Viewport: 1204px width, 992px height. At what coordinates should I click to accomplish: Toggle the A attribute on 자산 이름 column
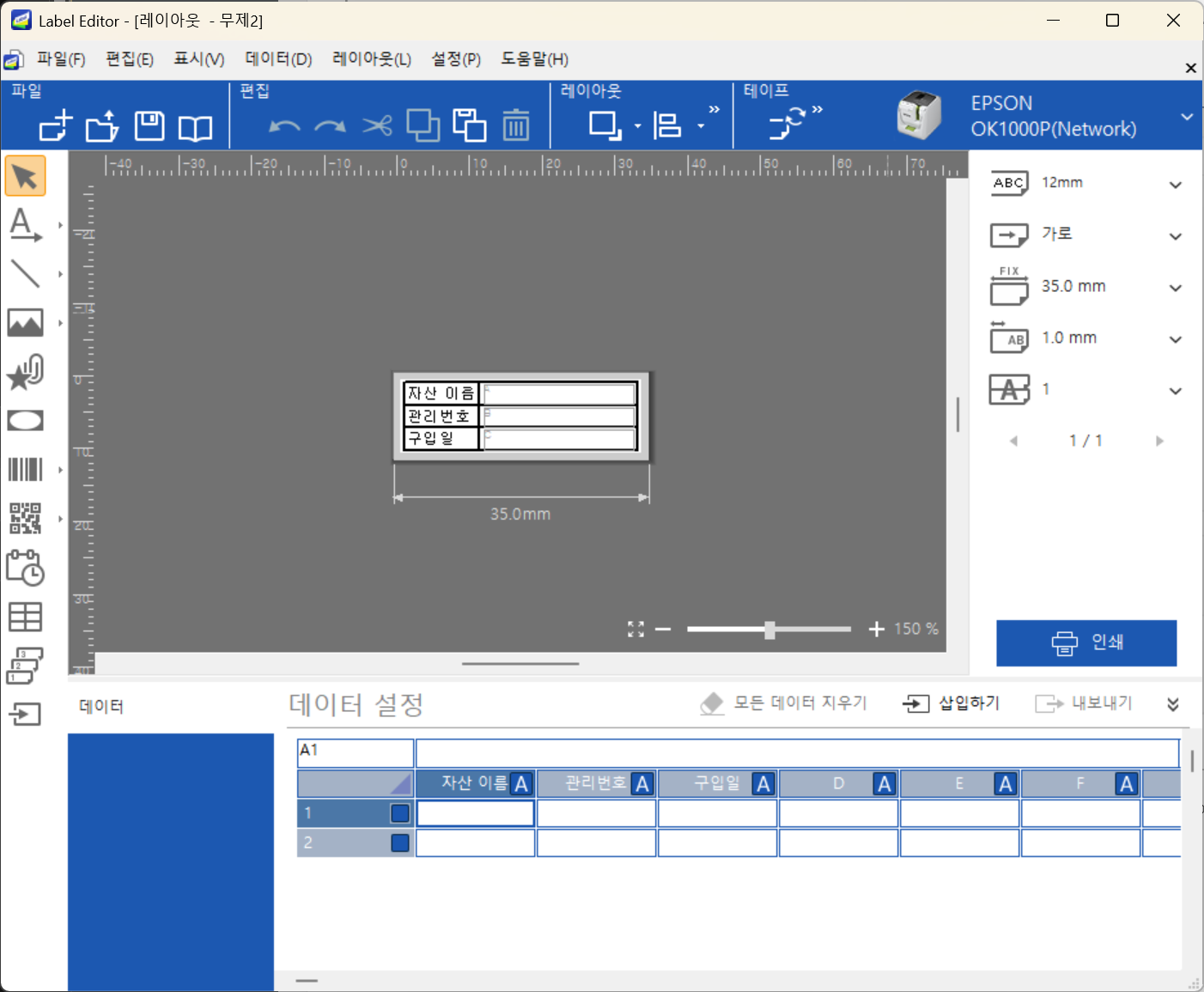click(x=521, y=784)
